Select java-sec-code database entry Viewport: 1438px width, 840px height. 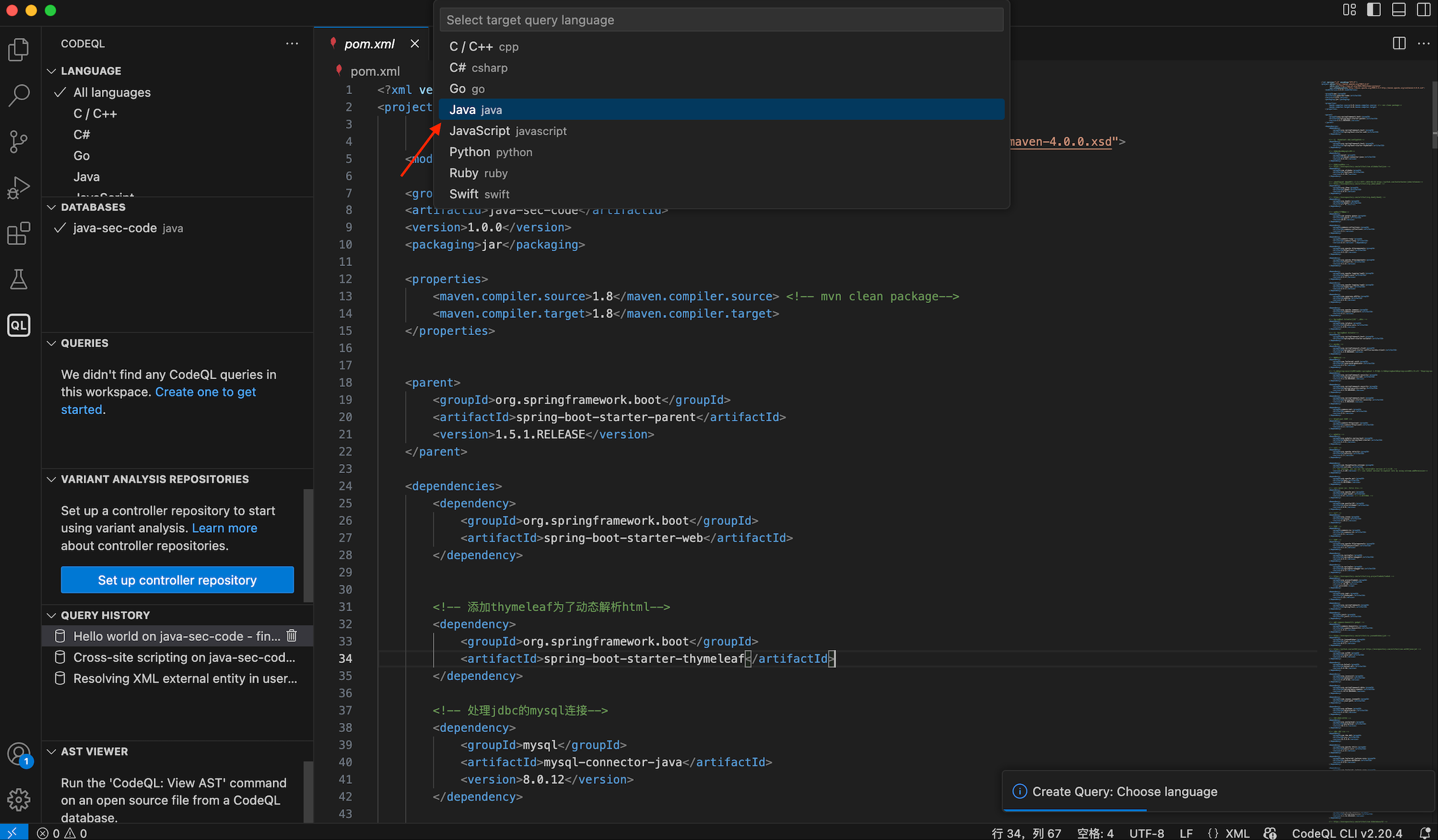(x=115, y=228)
